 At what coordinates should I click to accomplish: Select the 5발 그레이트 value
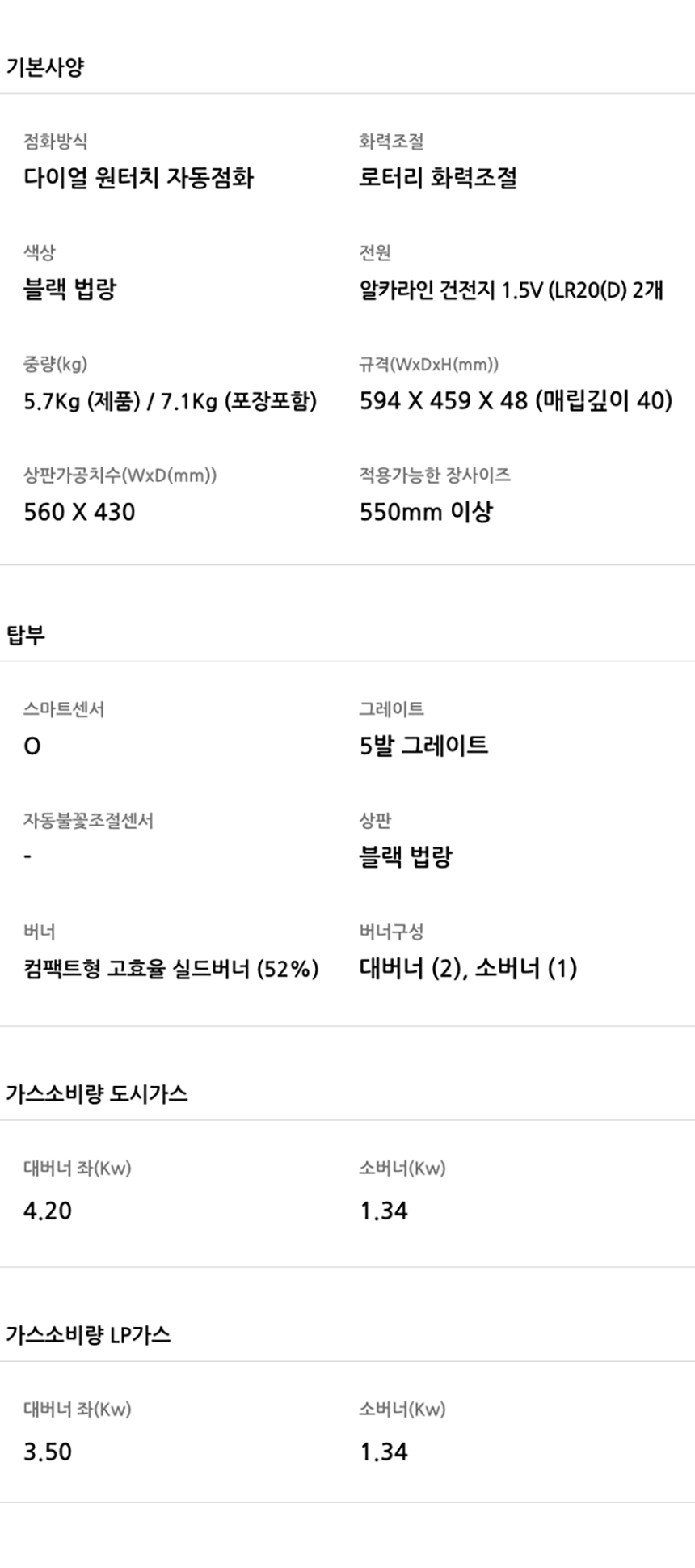pyautogui.click(x=423, y=745)
